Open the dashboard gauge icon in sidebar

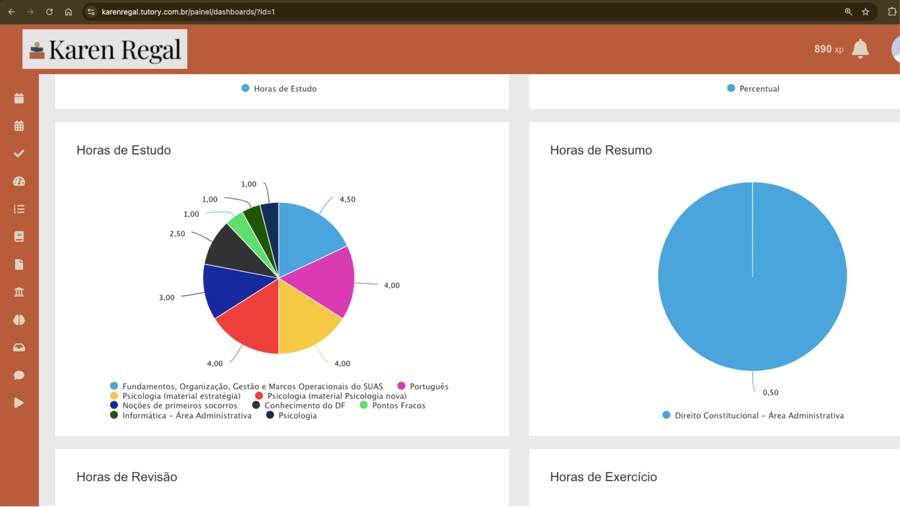tap(19, 181)
